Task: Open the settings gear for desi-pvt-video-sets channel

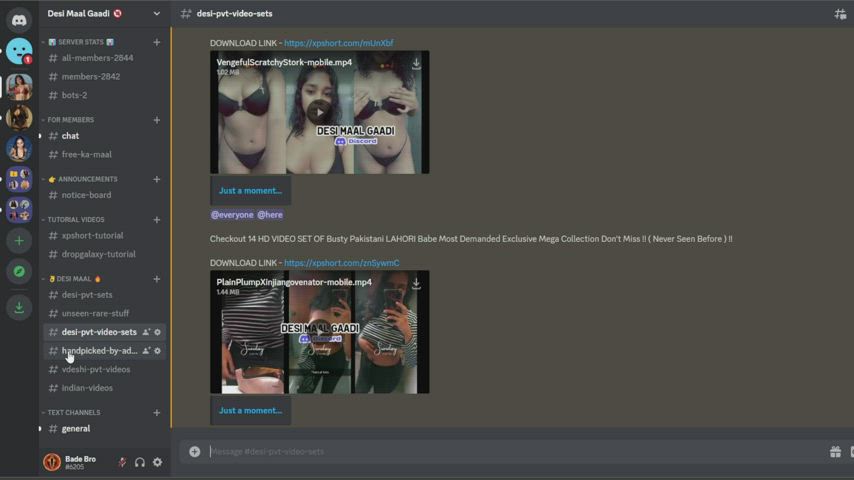Action: coord(157,332)
